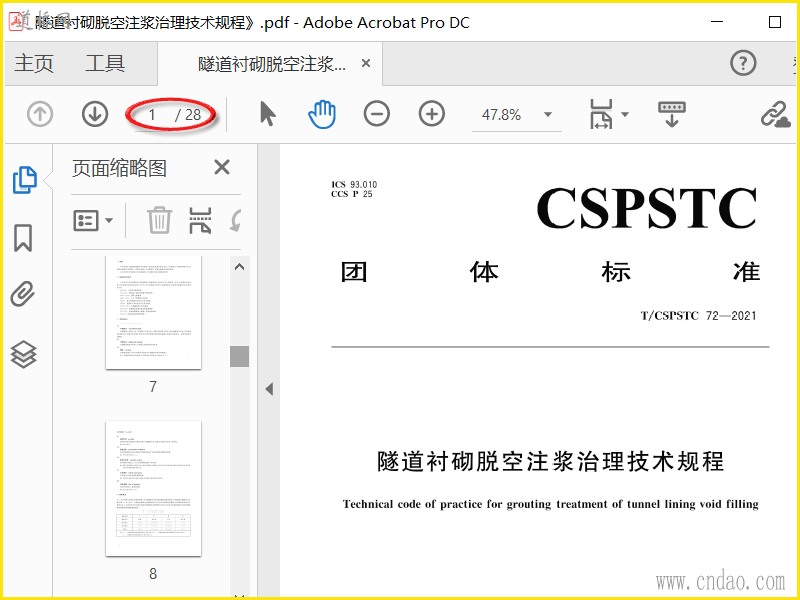This screenshot has height=600, width=800.
Task: Click the 页面缩略图 panel title
Action: click(x=119, y=168)
